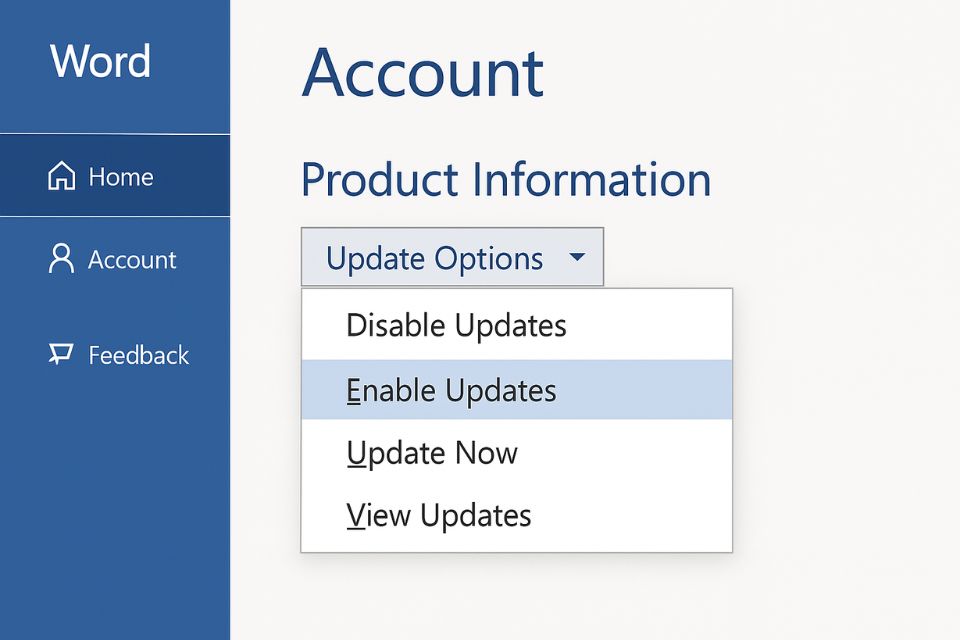Click the Product Information heading

pos(507,180)
